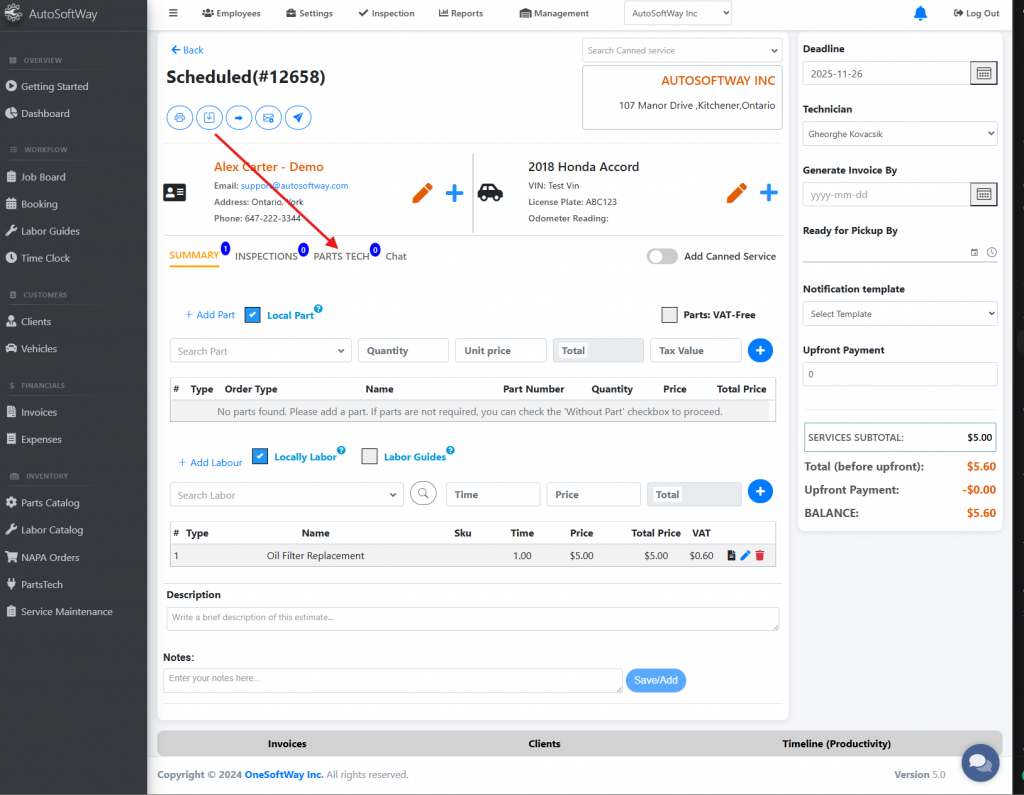Open the Technician dropdown

(x=899, y=133)
